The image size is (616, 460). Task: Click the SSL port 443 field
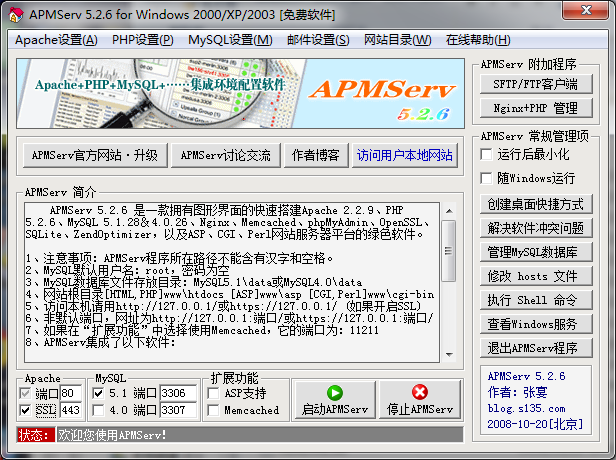point(71,410)
